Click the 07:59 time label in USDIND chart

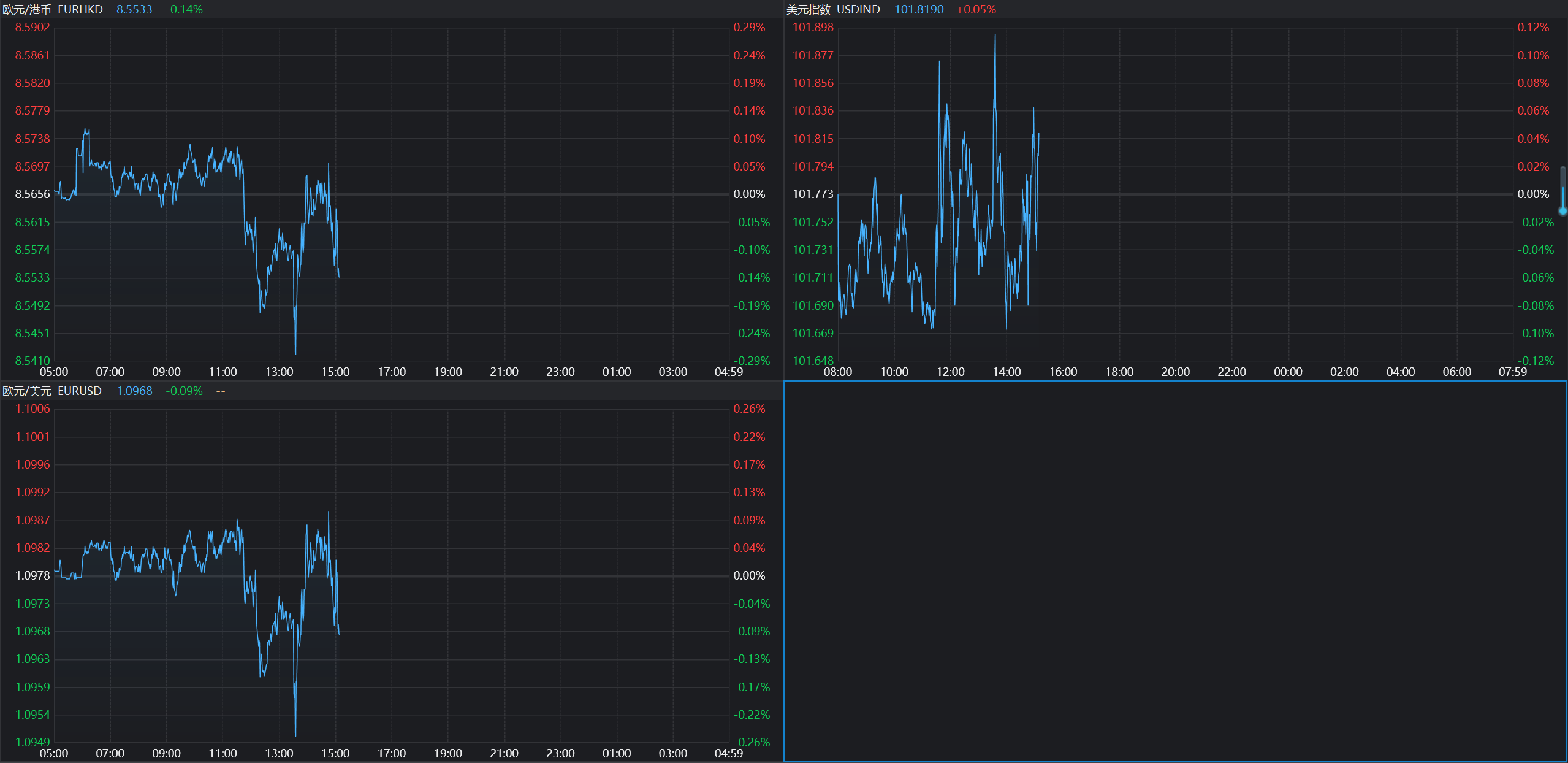pyautogui.click(x=1512, y=372)
